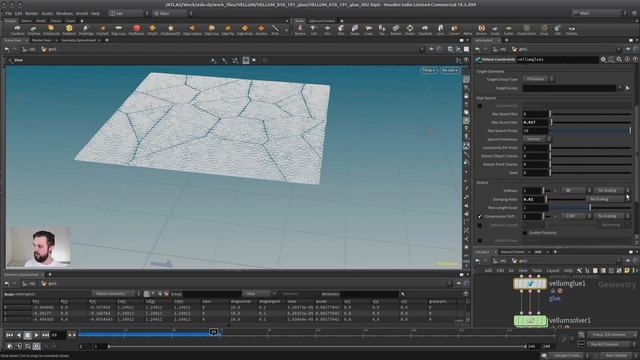This screenshot has width=640, height=360.
Task: Click the vellumglue1 node in network view
Action: pos(530,284)
